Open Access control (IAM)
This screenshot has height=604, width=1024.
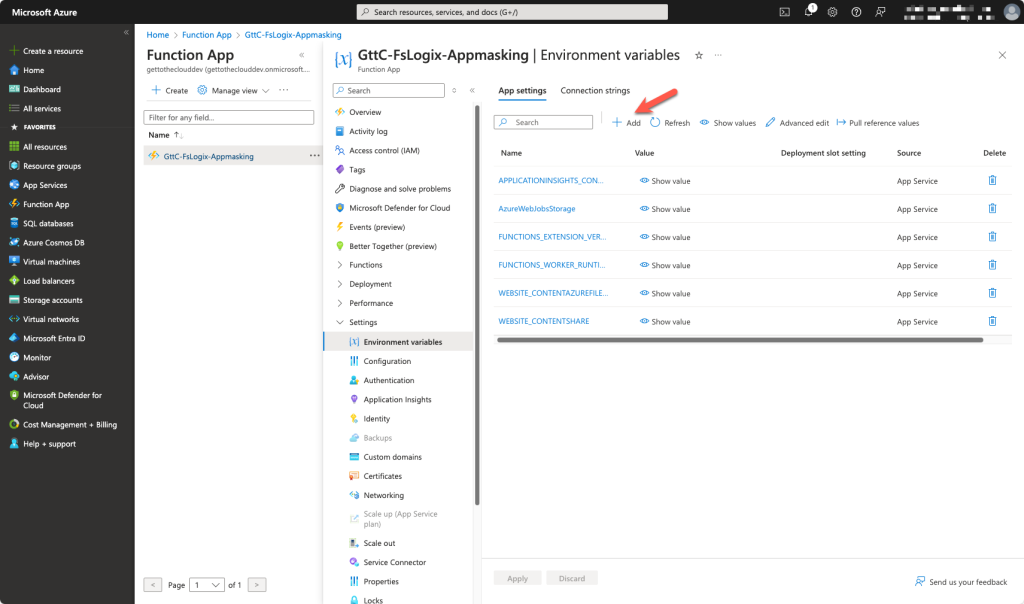(384, 150)
